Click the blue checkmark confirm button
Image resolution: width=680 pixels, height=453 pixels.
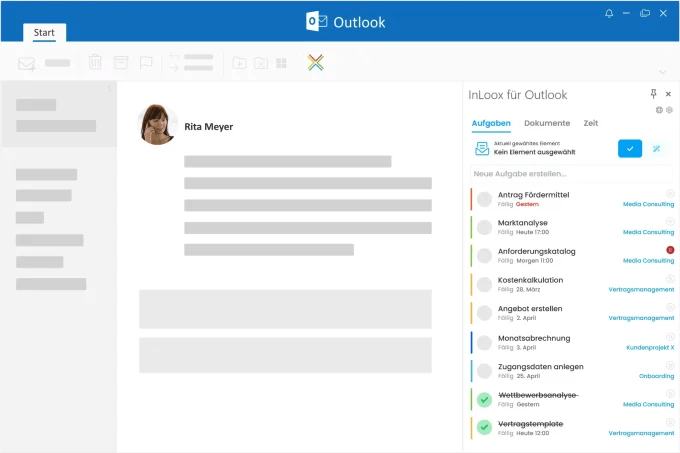click(x=629, y=148)
